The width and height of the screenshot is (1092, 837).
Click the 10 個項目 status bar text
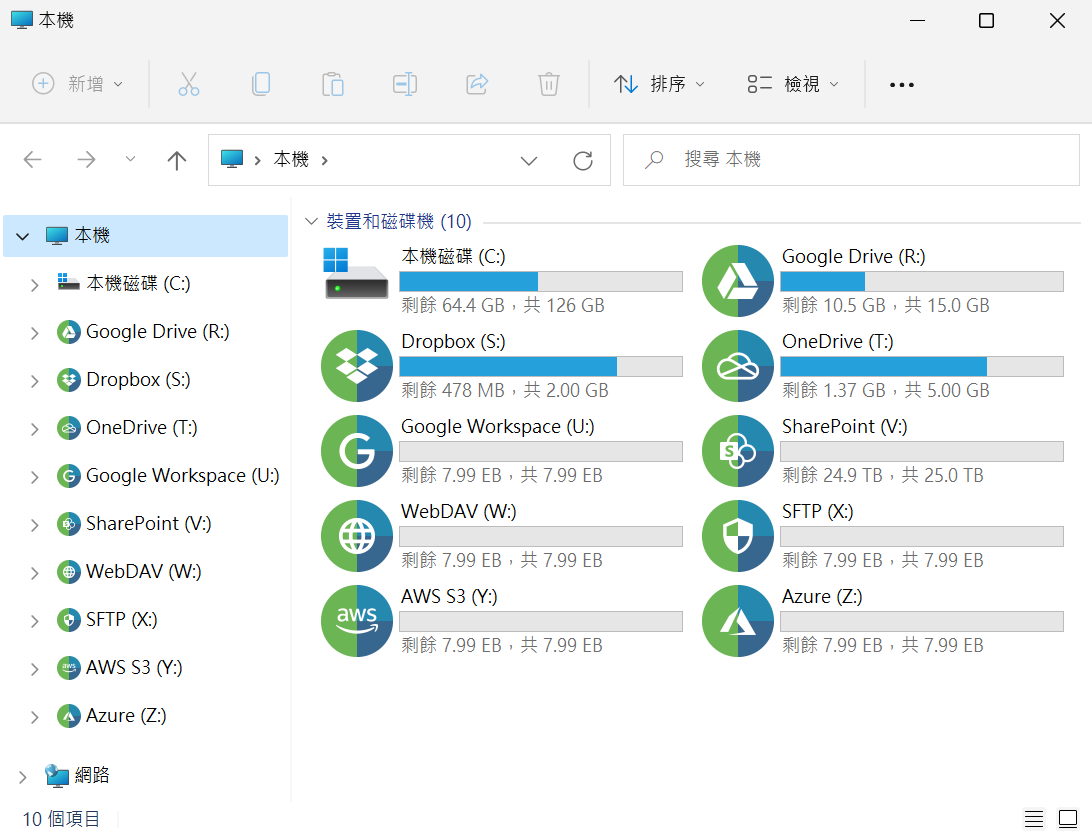tap(61, 820)
